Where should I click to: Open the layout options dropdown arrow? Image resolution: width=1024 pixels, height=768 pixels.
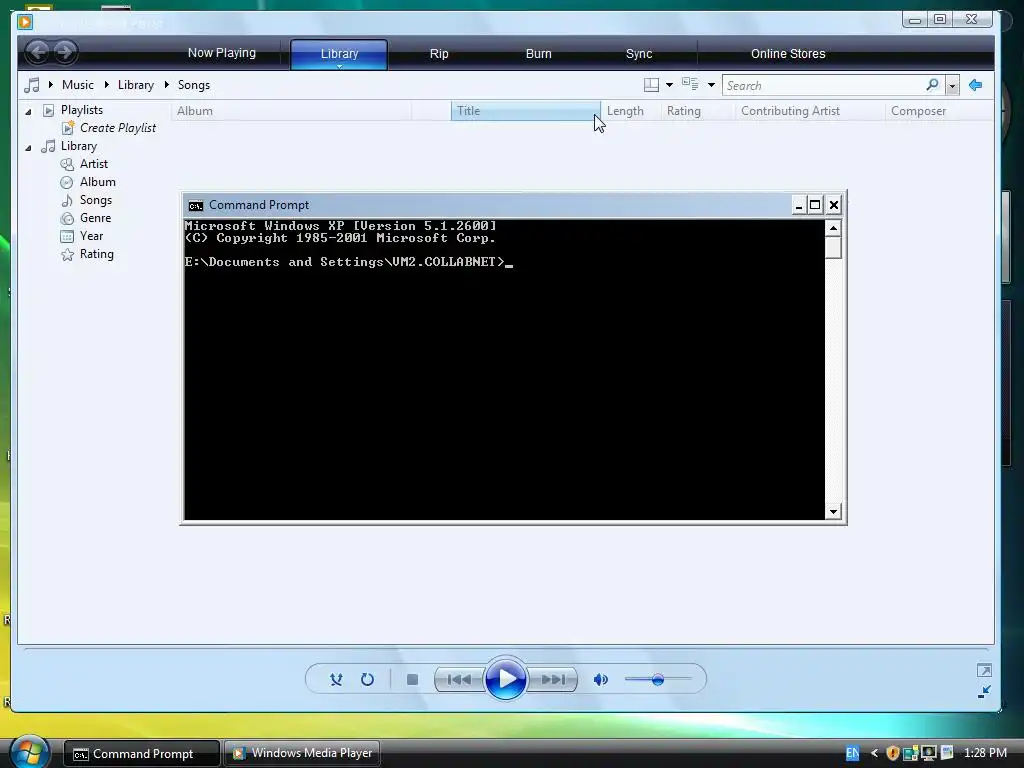click(669, 86)
